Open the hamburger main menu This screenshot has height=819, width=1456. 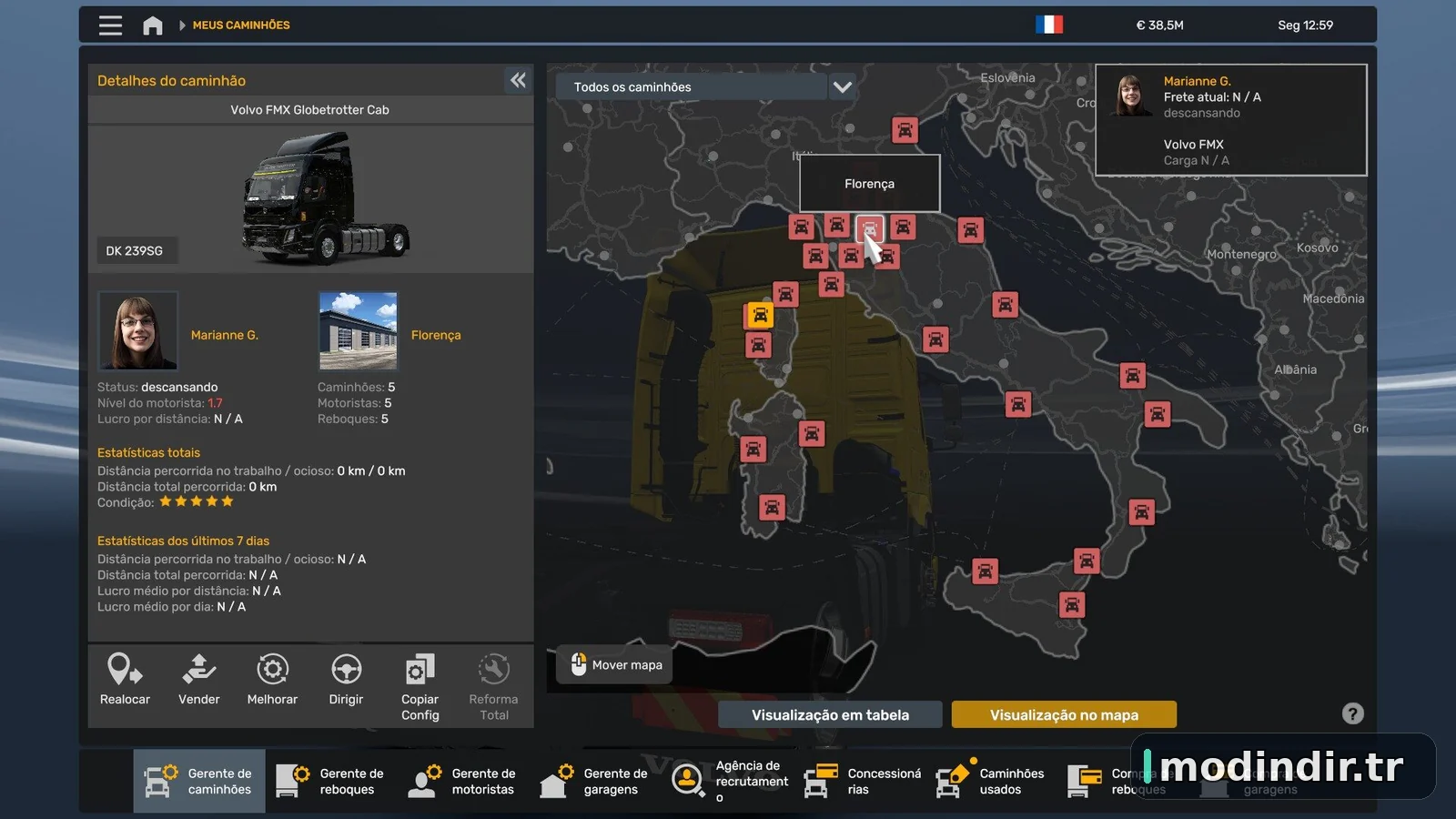[x=110, y=25]
